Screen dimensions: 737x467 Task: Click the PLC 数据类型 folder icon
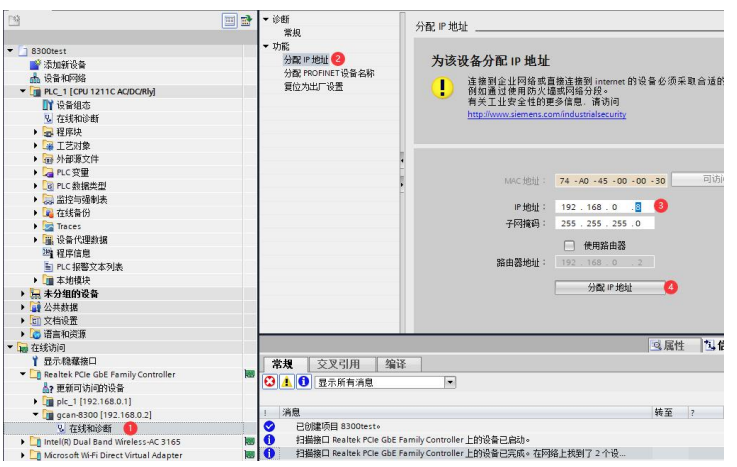click(x=48, y=186)
